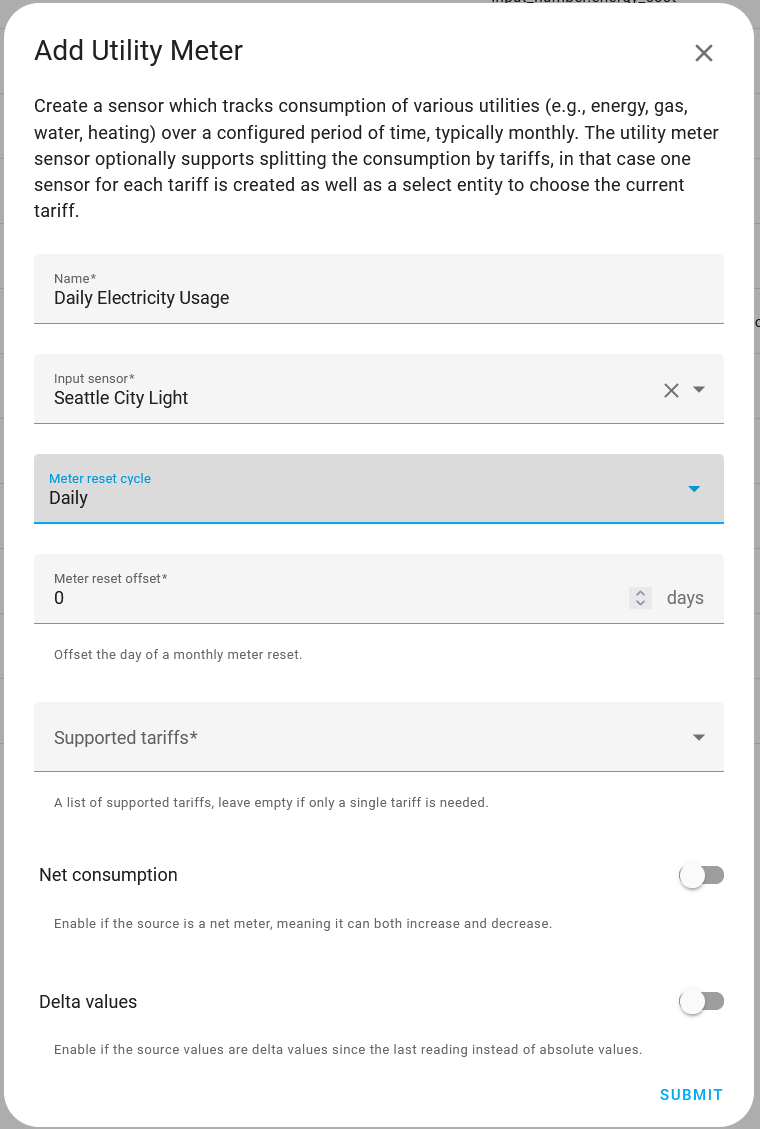Click the Name field with Daily Electricity Usage

[x=379, y=289]
